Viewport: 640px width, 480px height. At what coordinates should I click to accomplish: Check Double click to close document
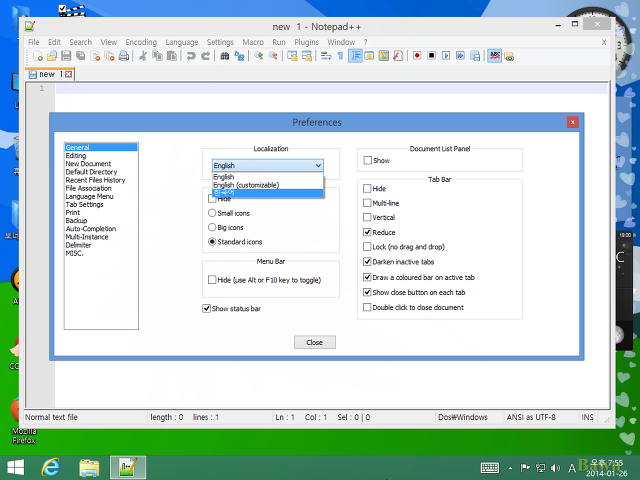tap(367, 307)
